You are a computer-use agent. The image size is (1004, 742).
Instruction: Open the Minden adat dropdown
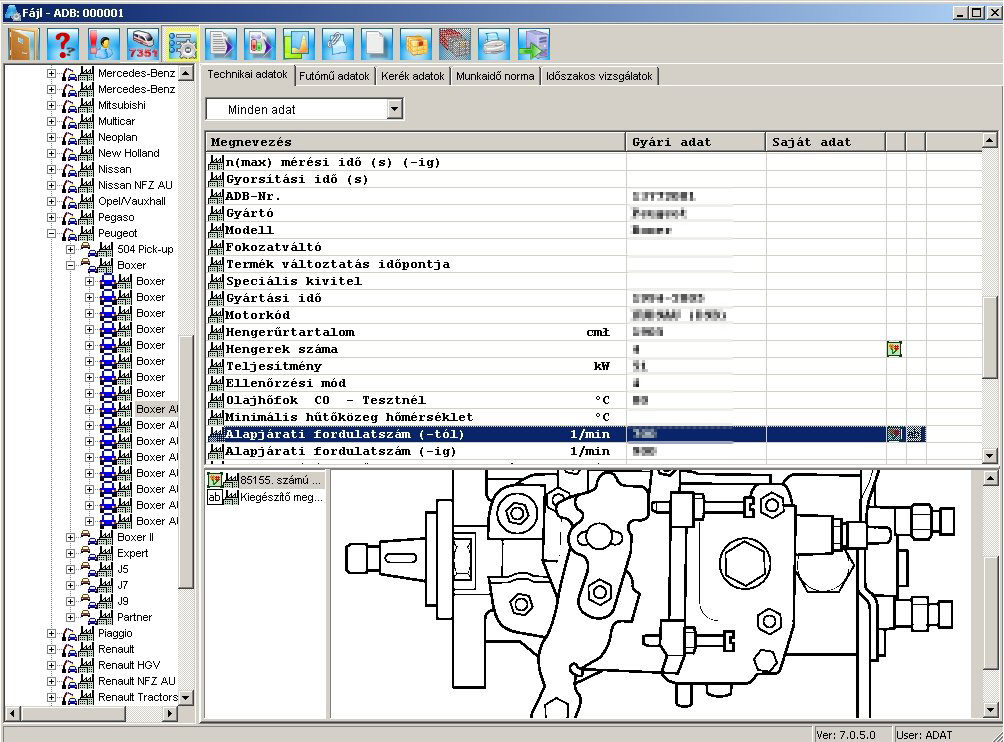pyautogui.click(x=394, y=109)
